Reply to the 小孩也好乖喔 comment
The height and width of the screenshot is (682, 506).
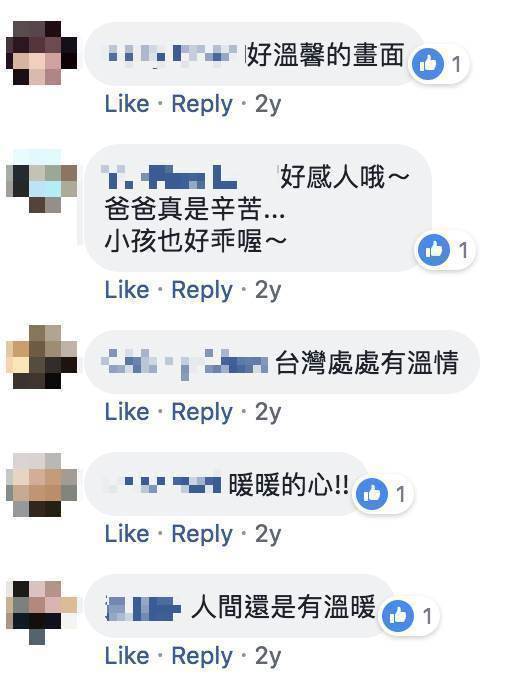(x=202, y=291)
